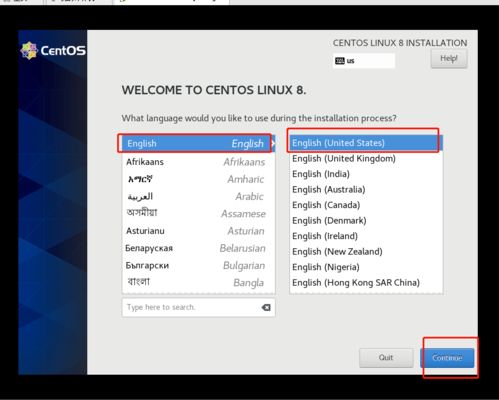Image resolution: width=499 pixels, height=400 pixels.
Task: Select the Assamese language row
Action: 199,213
